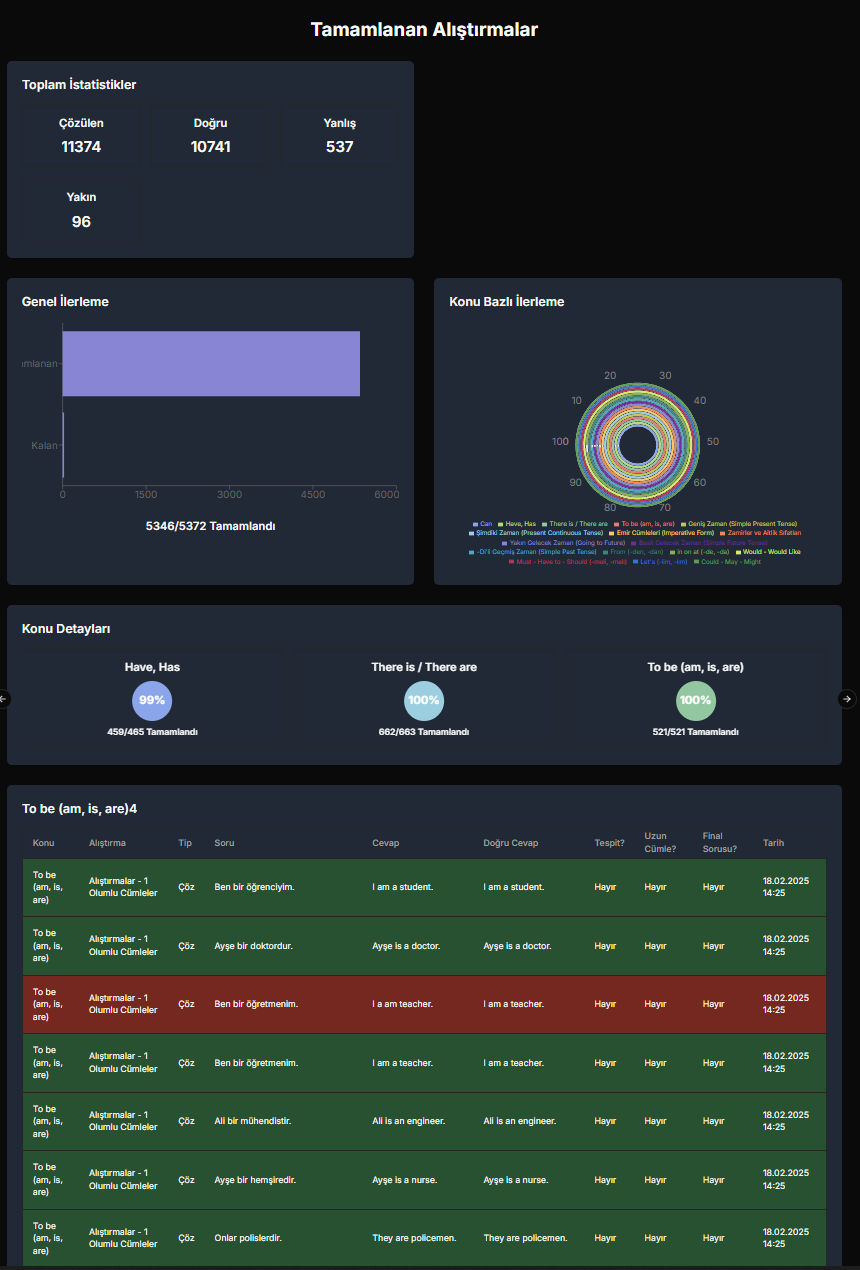This screenshot has height=1270, width=860.
Task: Click the Konu column header
Action: pyautogui.click(x=43, y=843)
